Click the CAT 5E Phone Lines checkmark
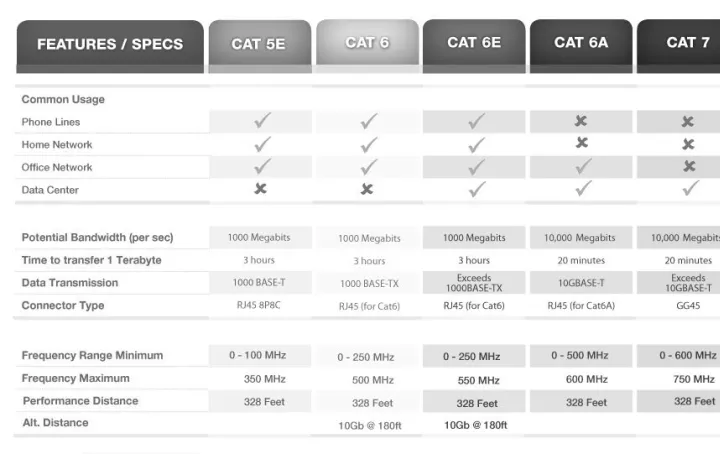Image resolution: width=720 pixels, height=454 pixels. 262,121
